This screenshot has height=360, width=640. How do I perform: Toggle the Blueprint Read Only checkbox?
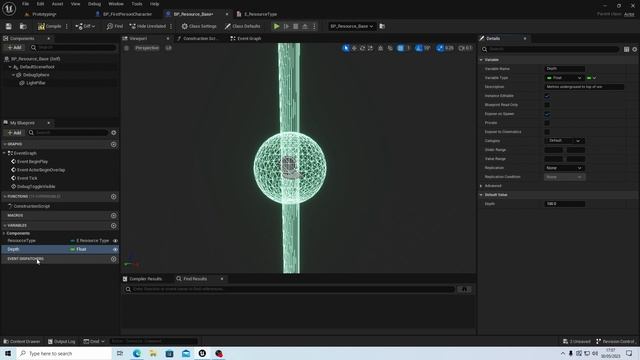[547, 105]
